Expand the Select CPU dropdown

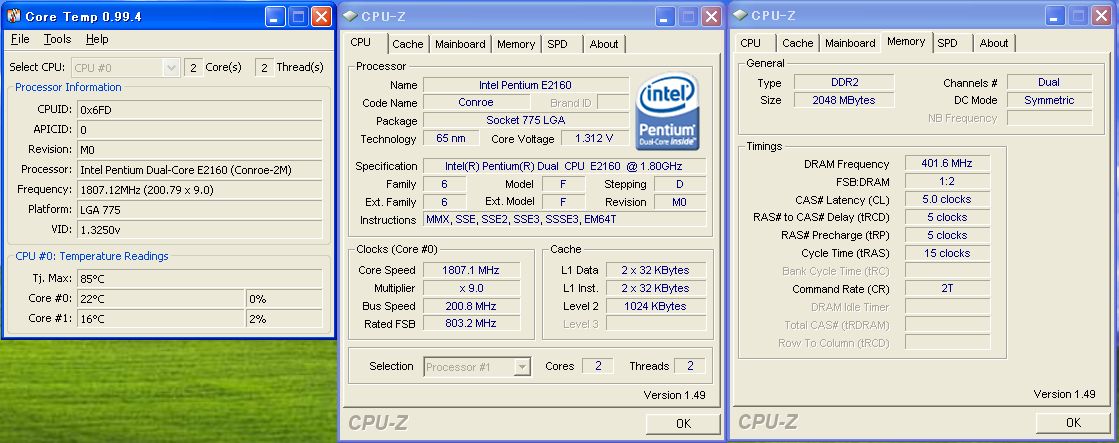(x=171, y=68)
